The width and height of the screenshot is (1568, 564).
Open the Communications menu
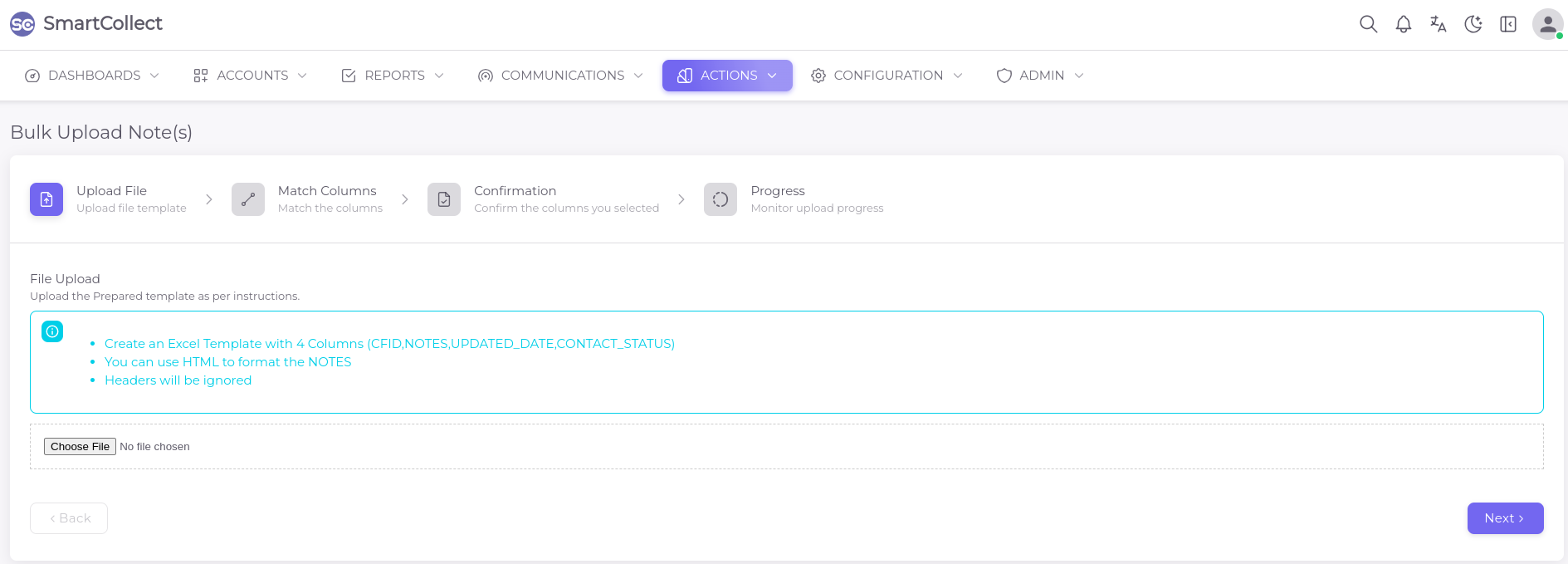pos(560,76)
